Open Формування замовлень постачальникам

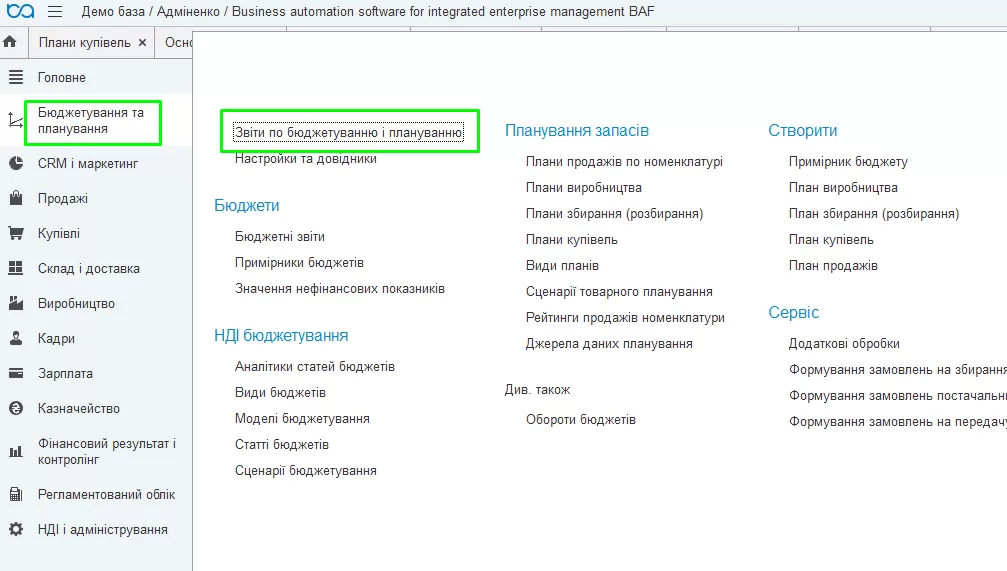click(898, 396)
